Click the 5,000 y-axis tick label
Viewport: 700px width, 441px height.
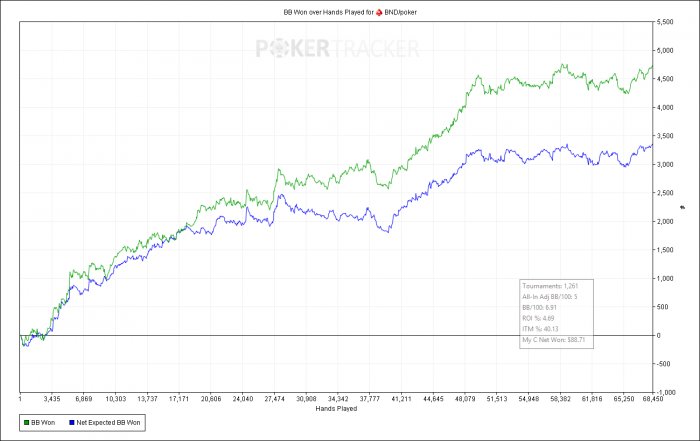coord(665,50)
